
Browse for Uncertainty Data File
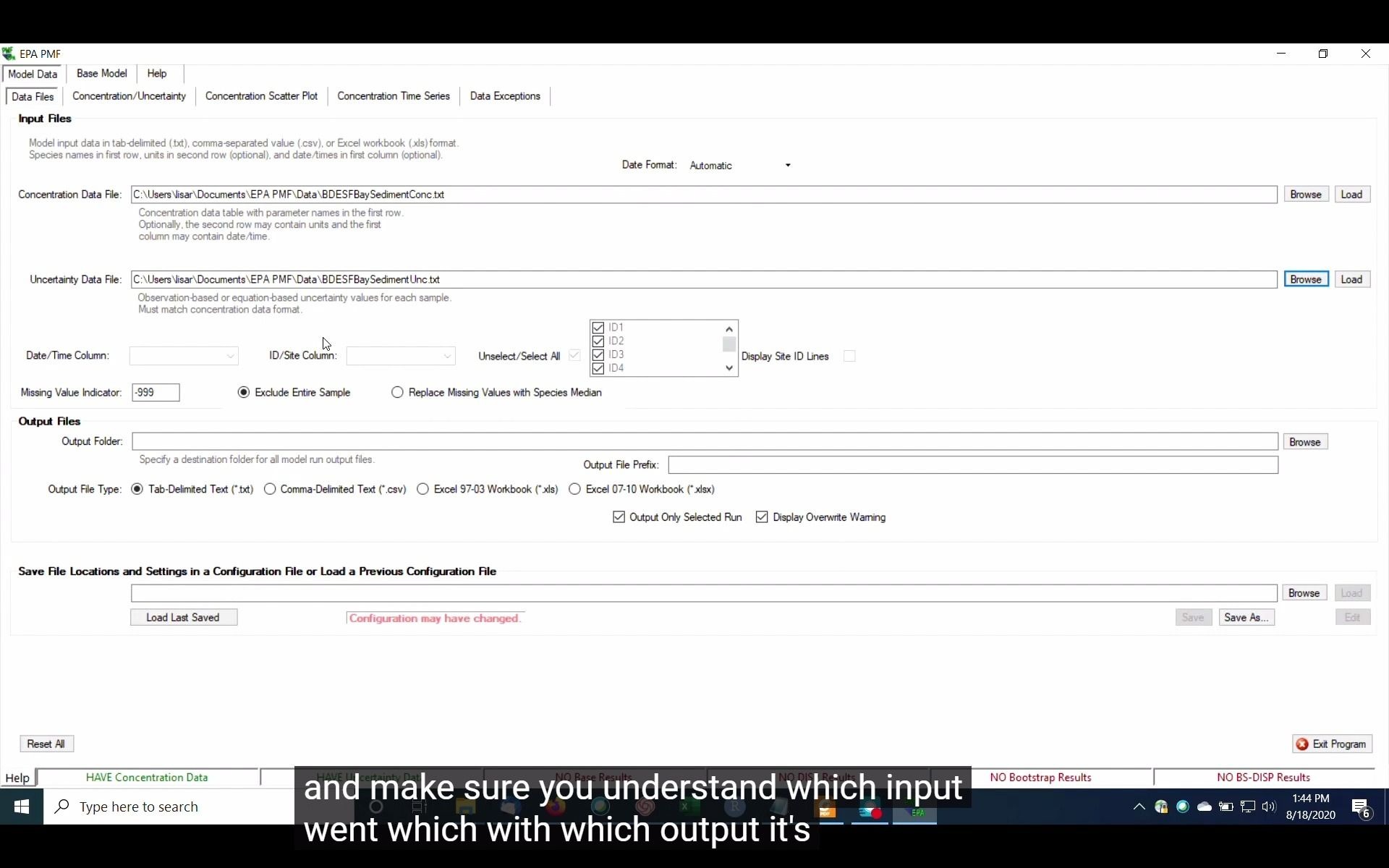1306,279
